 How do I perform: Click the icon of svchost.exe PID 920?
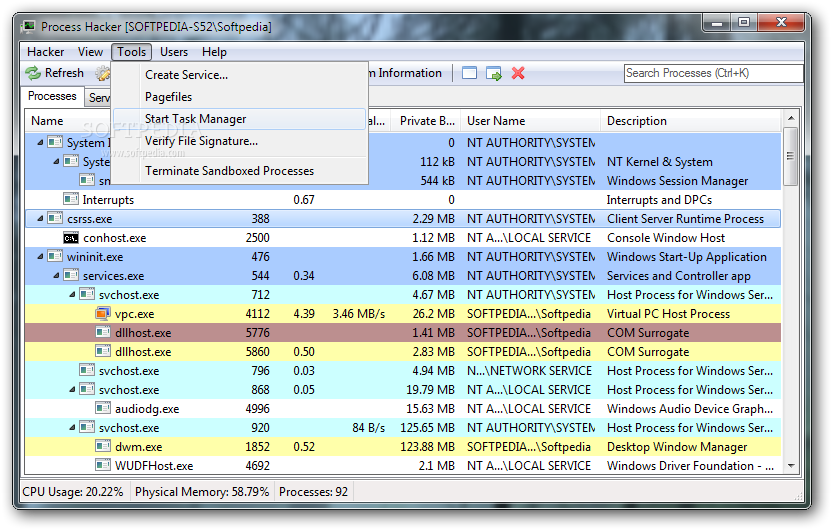pyautogui.click(x=87, y=428)
